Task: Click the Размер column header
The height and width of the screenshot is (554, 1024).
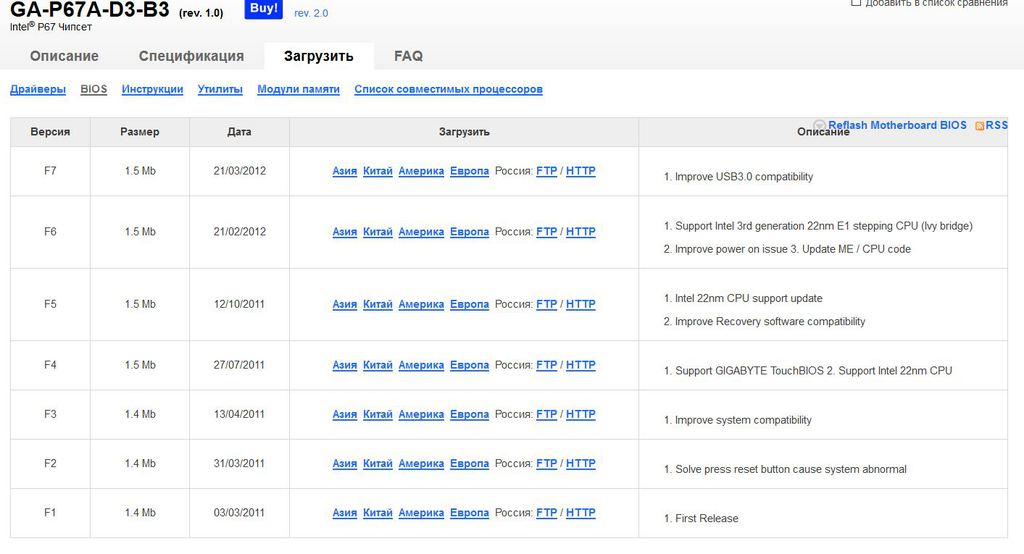Action: [140, 132]
